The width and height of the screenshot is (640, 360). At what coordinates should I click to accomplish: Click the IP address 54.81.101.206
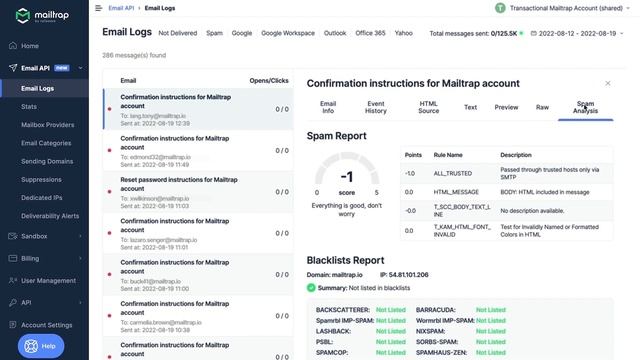coord(409,275)
